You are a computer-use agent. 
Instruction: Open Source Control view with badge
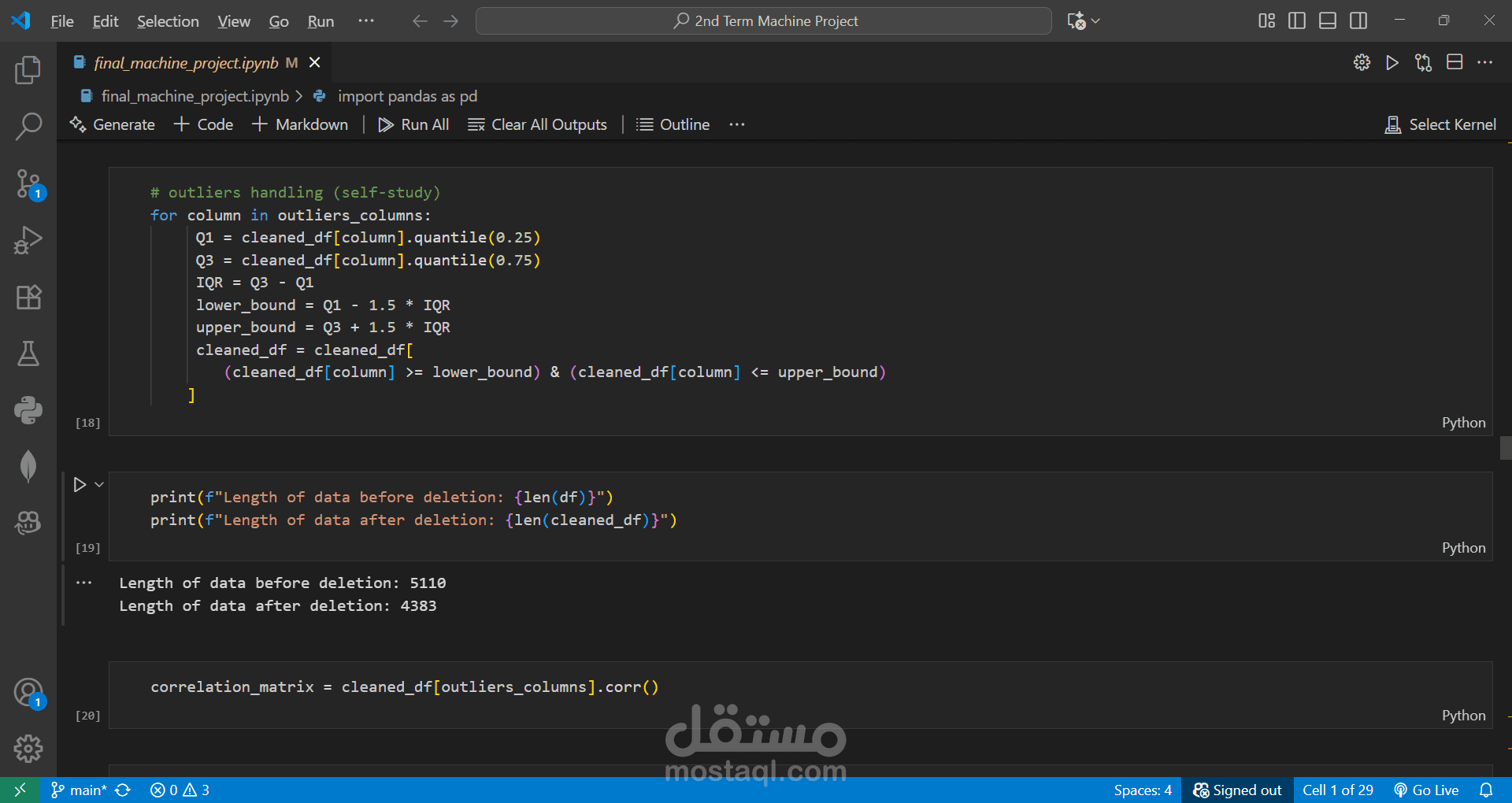click(x=28, y=183)
